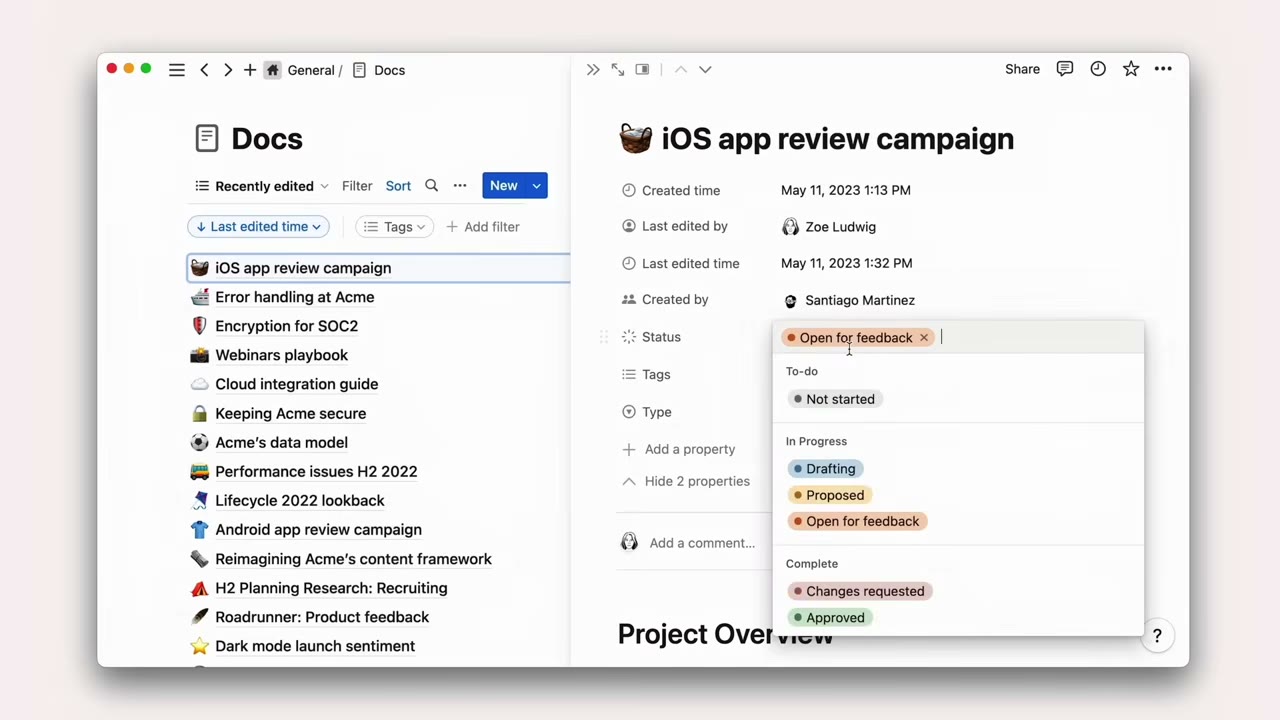Open the help question mark button
Viewport: 1280px width, 720px height.
pos(1157,636)
